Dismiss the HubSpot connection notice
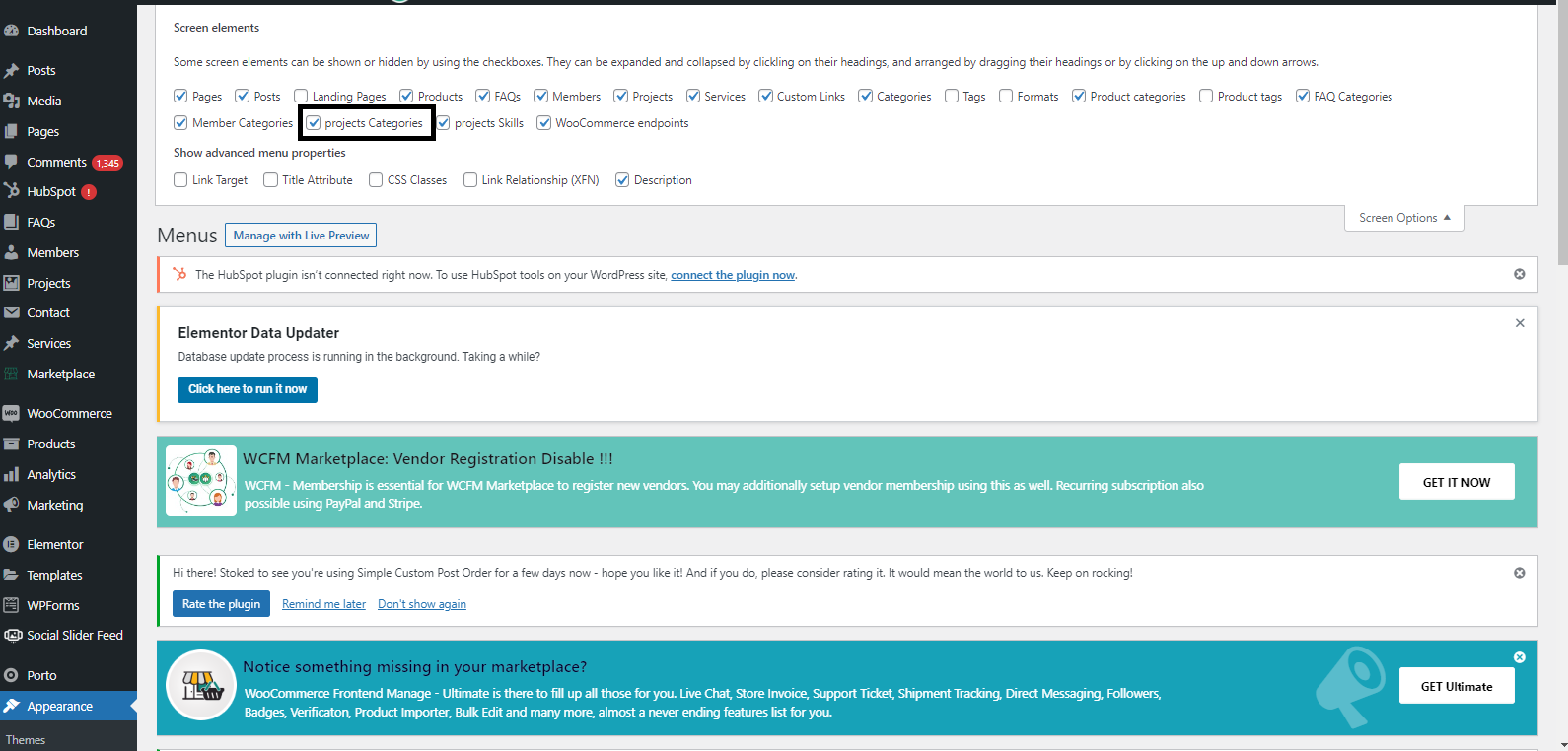The image size is (1568, 751). point(1520,274)
